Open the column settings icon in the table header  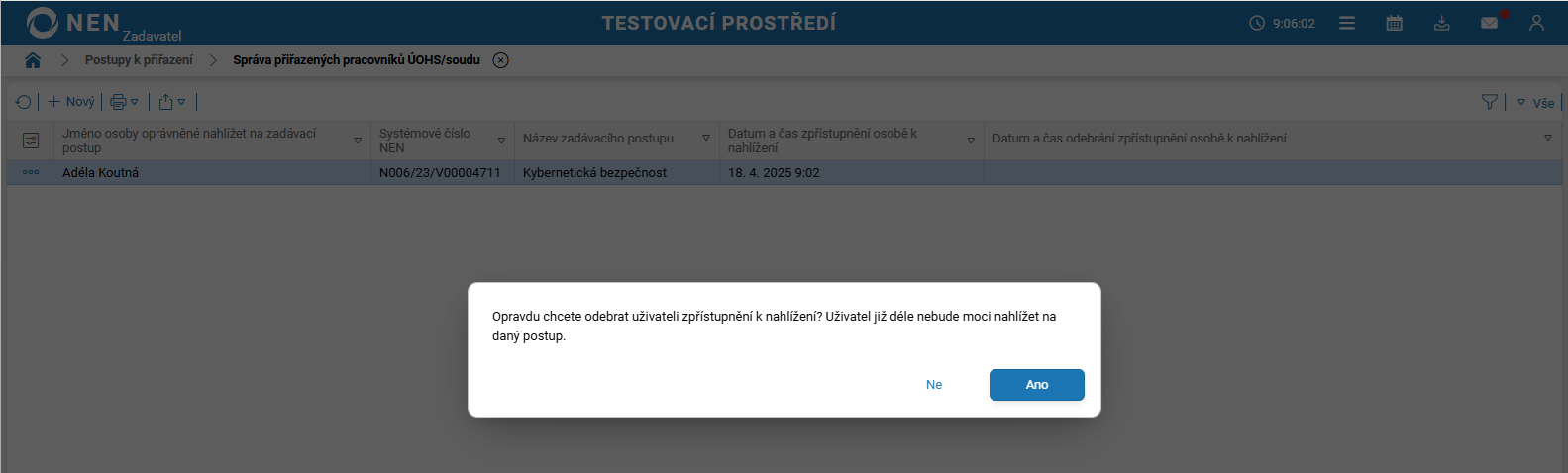(x=31, y=141)
